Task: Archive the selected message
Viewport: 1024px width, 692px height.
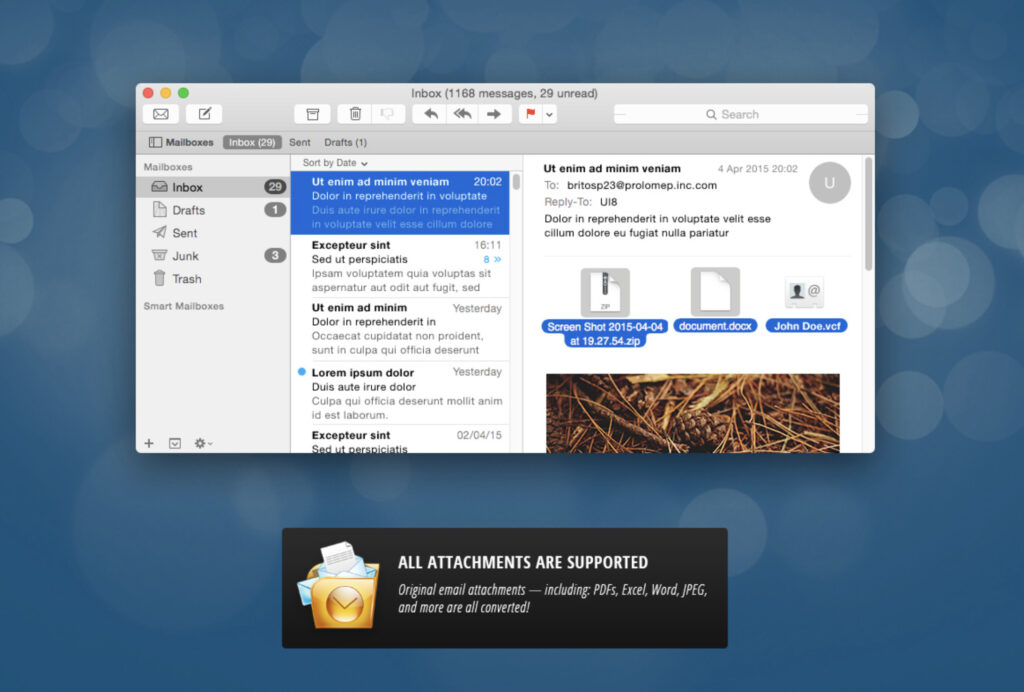Action: pyautogui.click(x=312, y=114)
